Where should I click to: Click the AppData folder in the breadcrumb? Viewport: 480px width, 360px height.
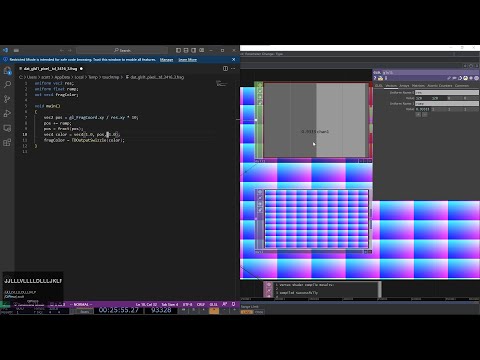pyautogui.click(x=62, y=77)
